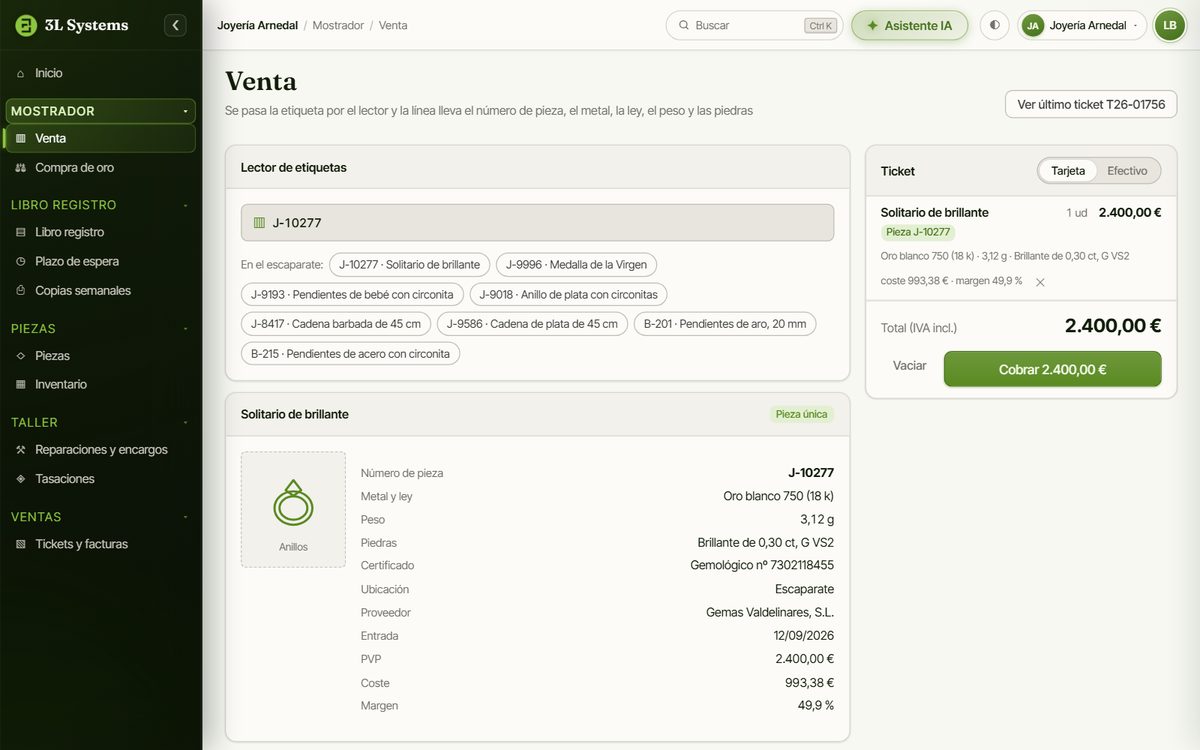Image resolution: width=1200 pixels, height=750 pixels.
Task: Click Vaciar to empty the ticket
Action: coord(910,366)
